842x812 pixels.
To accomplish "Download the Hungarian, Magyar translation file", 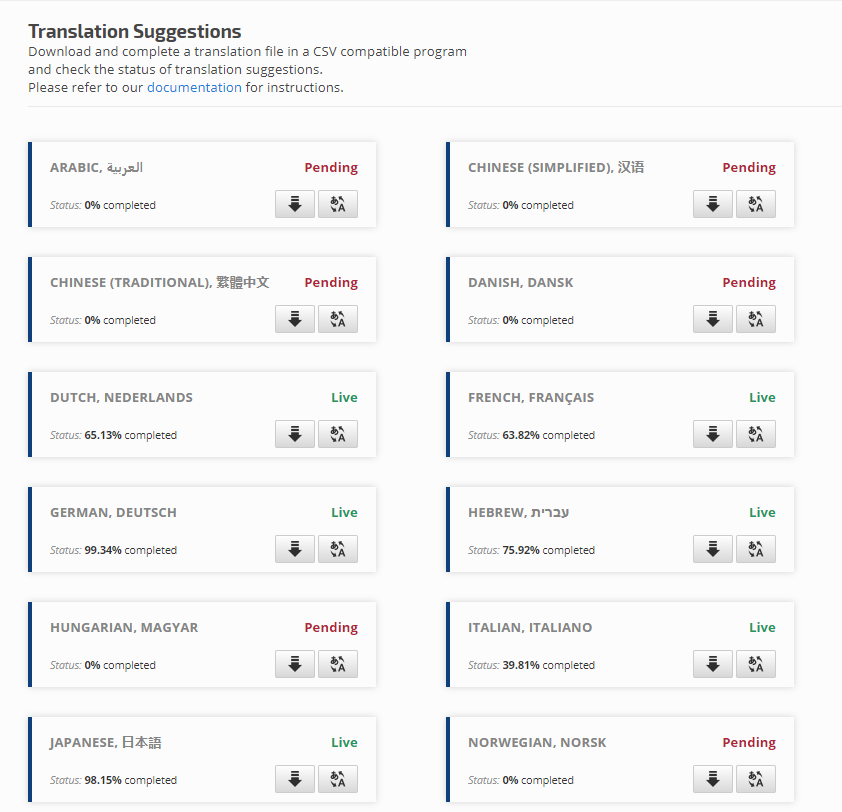I will [294, 664].
